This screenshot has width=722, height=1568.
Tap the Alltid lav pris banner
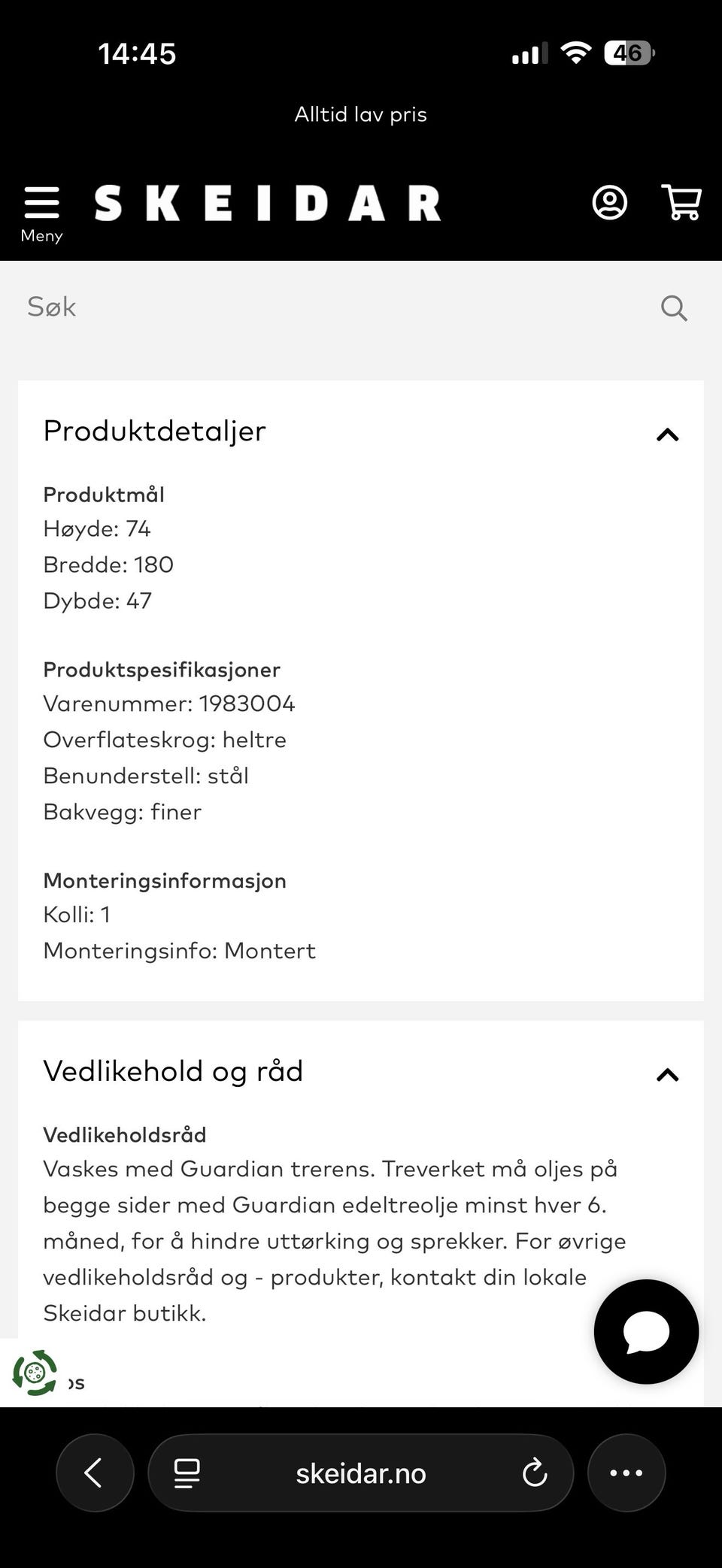point(361,114)
